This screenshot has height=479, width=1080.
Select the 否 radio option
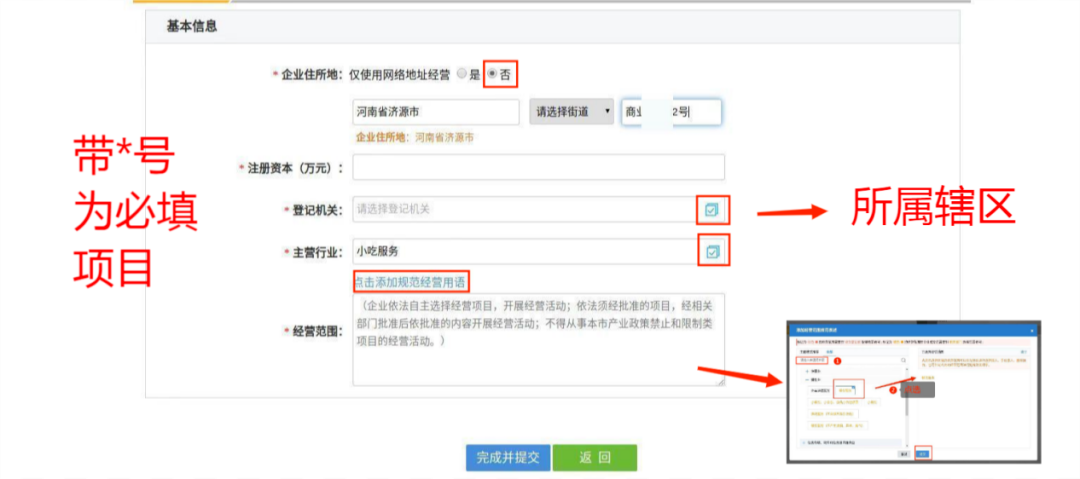(x=492, y=74)
